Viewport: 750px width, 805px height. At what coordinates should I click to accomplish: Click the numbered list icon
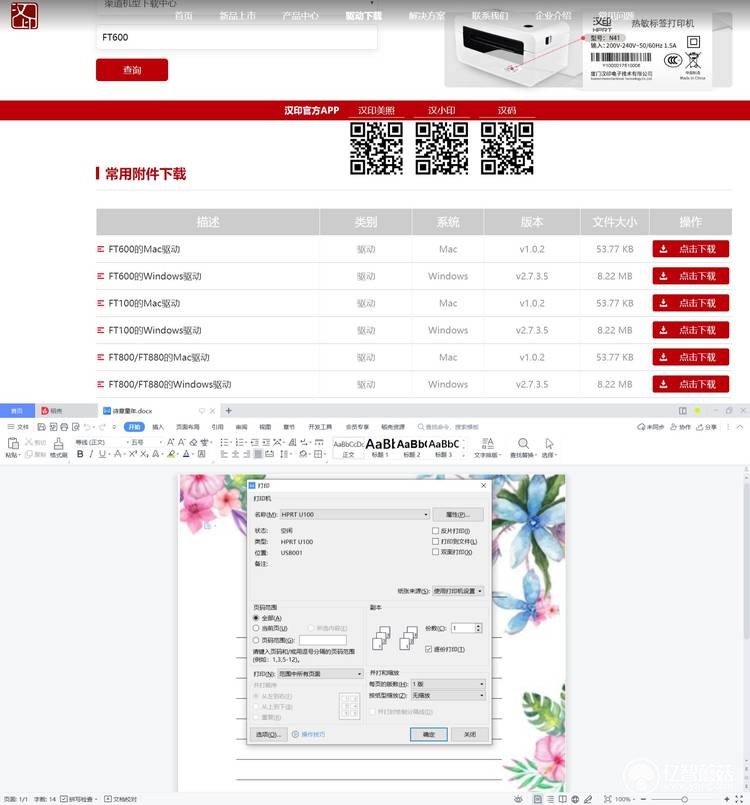239,442
